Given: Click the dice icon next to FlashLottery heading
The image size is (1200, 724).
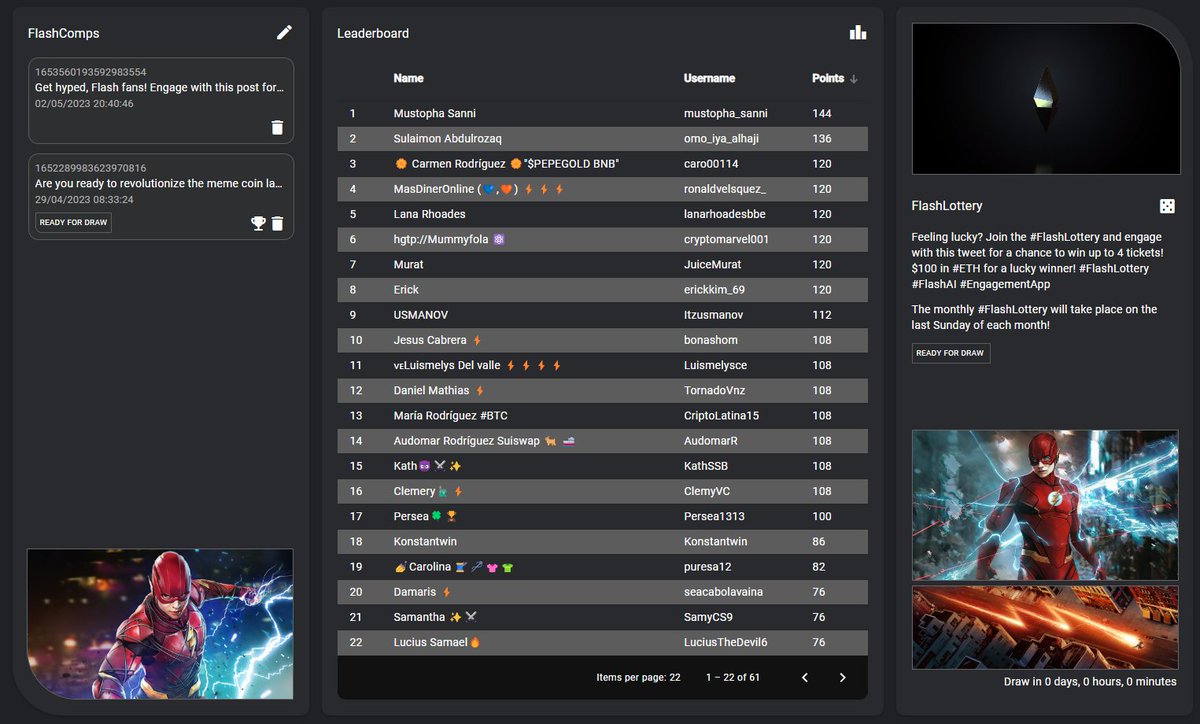Looking at the screenshot, I should click(1167, 205).
